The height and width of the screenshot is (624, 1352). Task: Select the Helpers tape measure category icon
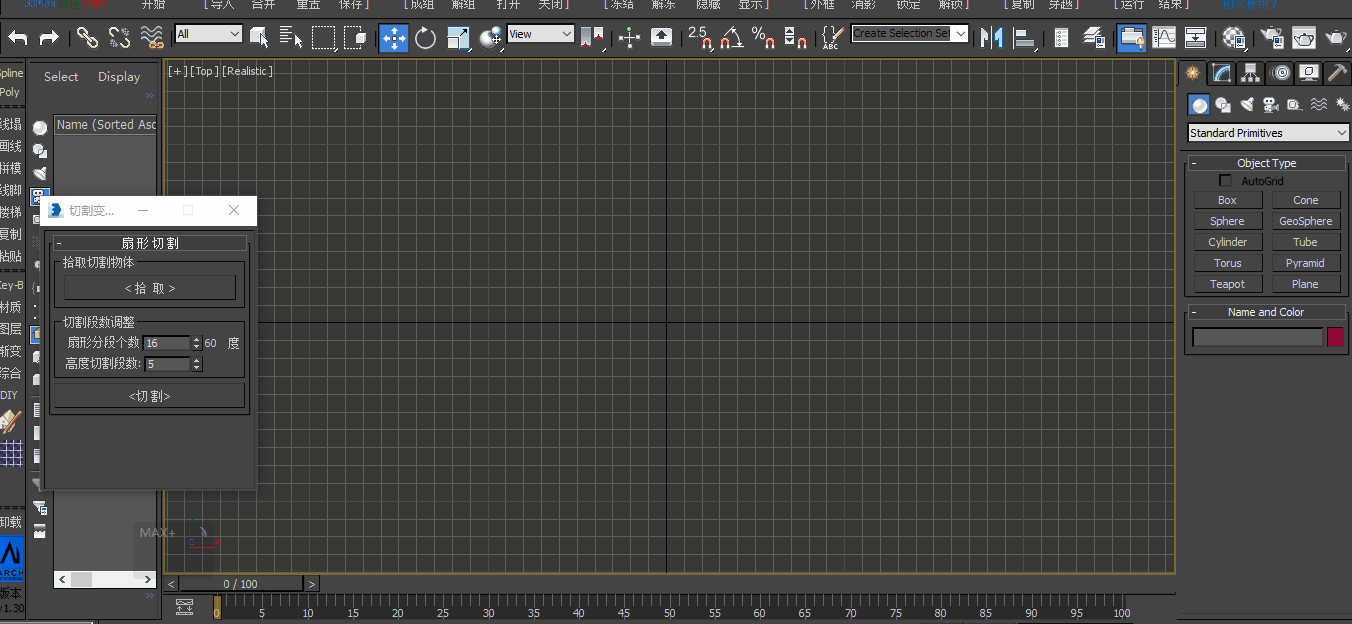tap(1294, 104)
